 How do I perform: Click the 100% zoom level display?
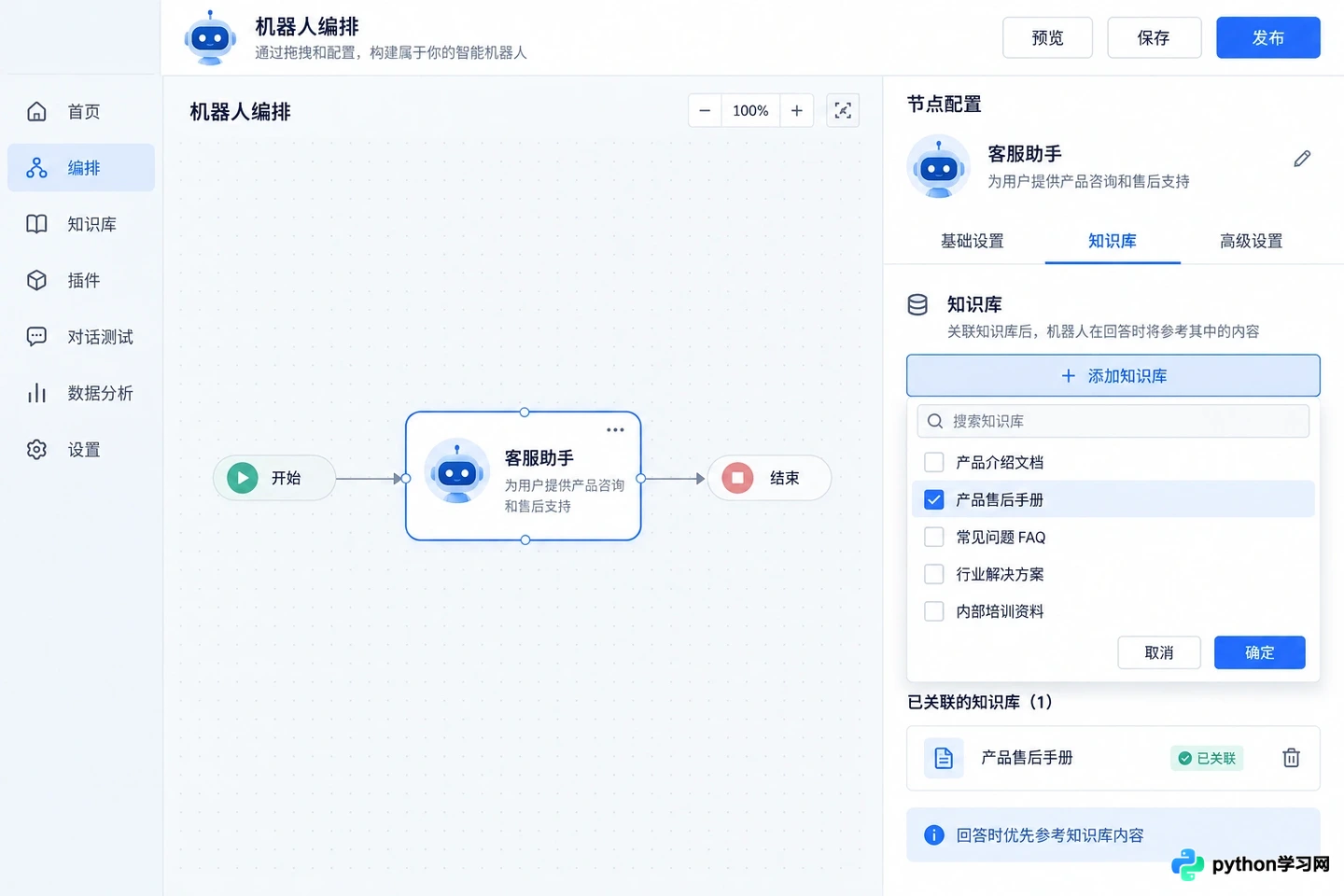coord(750,110)
